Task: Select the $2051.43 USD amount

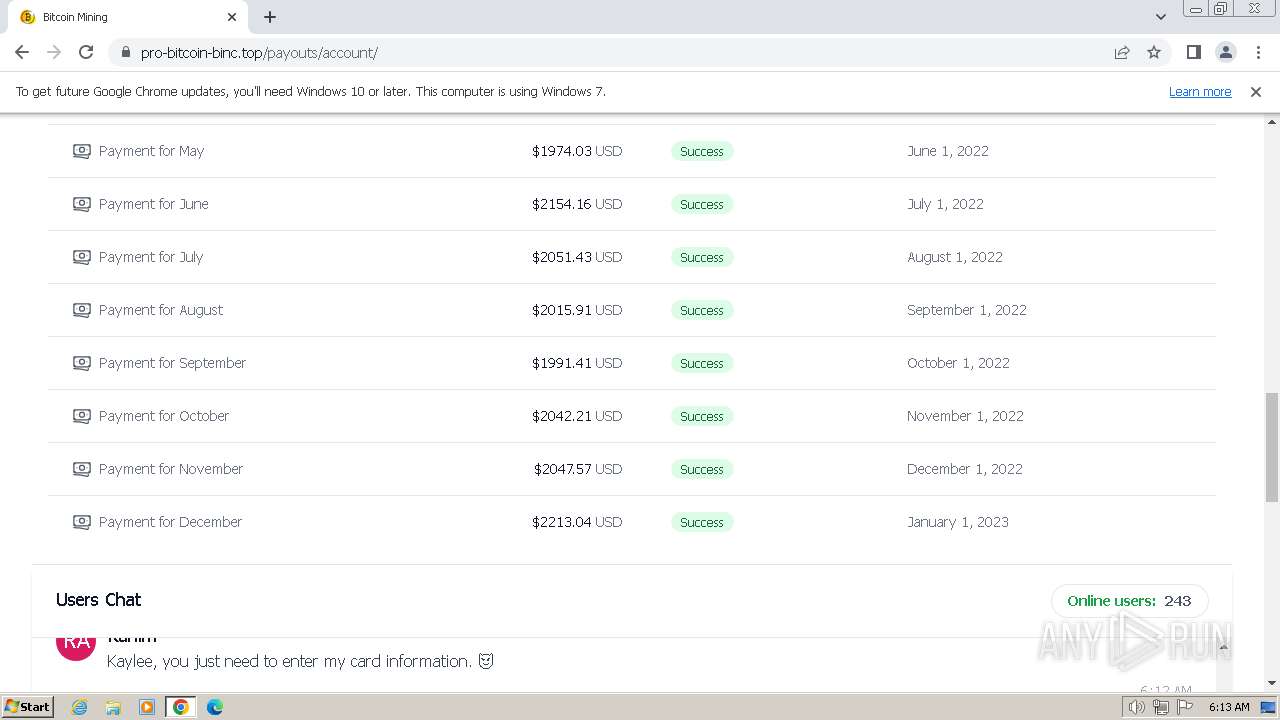Action: tap(577, 257)
